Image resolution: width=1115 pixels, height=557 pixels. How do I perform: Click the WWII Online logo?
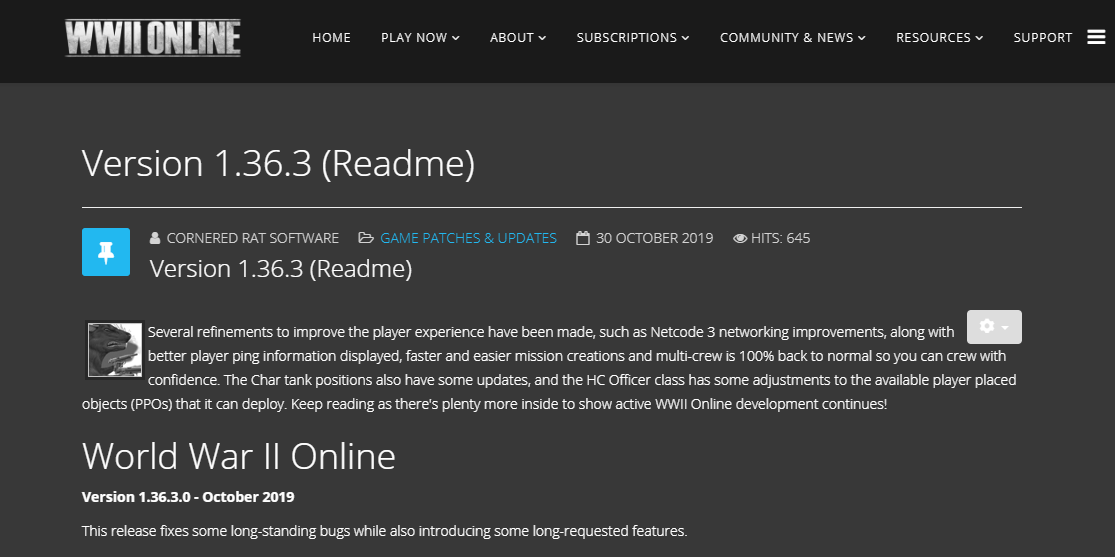152,38
